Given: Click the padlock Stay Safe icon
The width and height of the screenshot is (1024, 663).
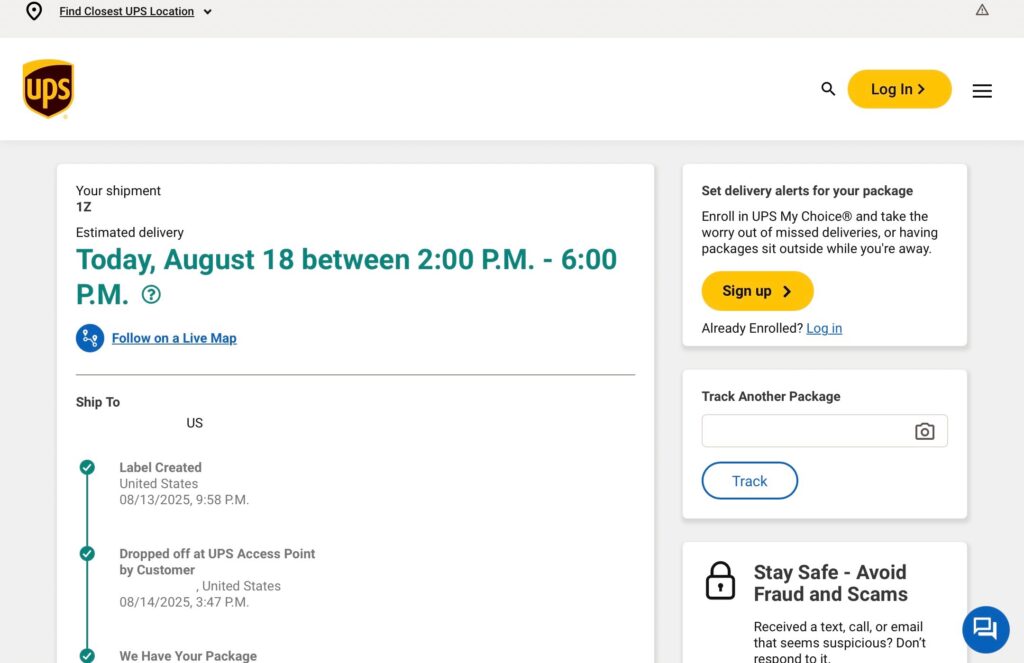Looking at the screenshot, I should pos(720,581).
